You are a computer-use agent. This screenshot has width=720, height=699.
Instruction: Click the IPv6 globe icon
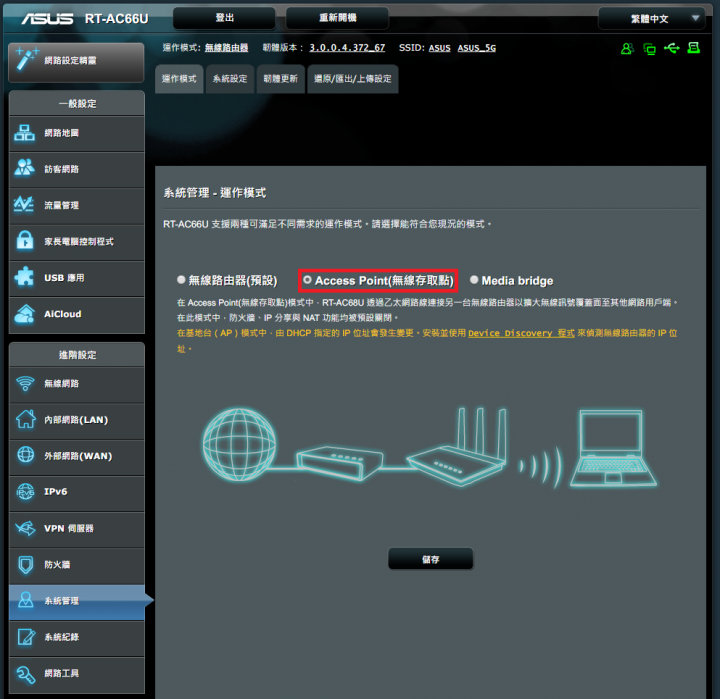[x=26, y=491]
